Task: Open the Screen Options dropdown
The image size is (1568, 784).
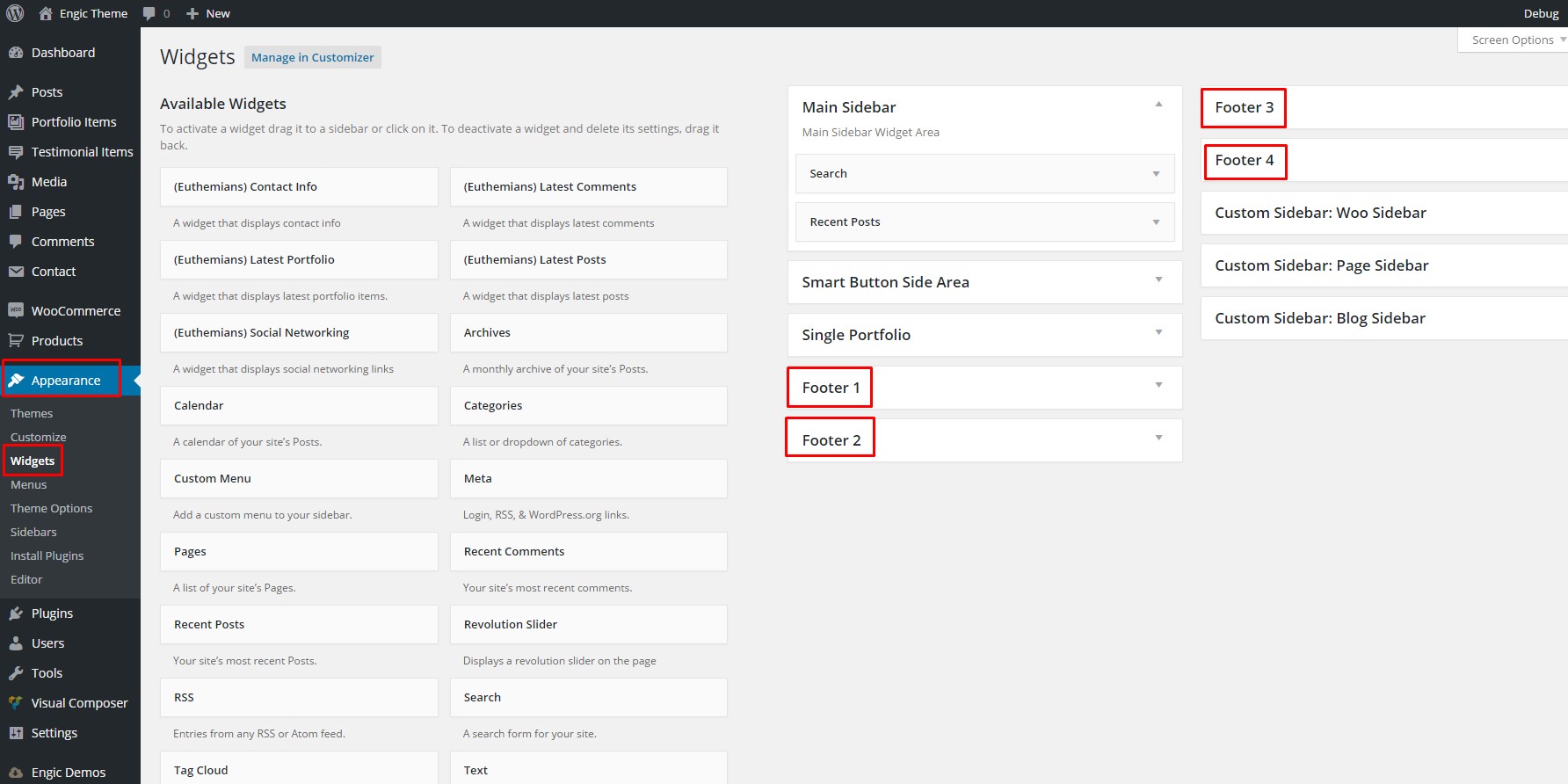Action: (x=1514, y=40)
